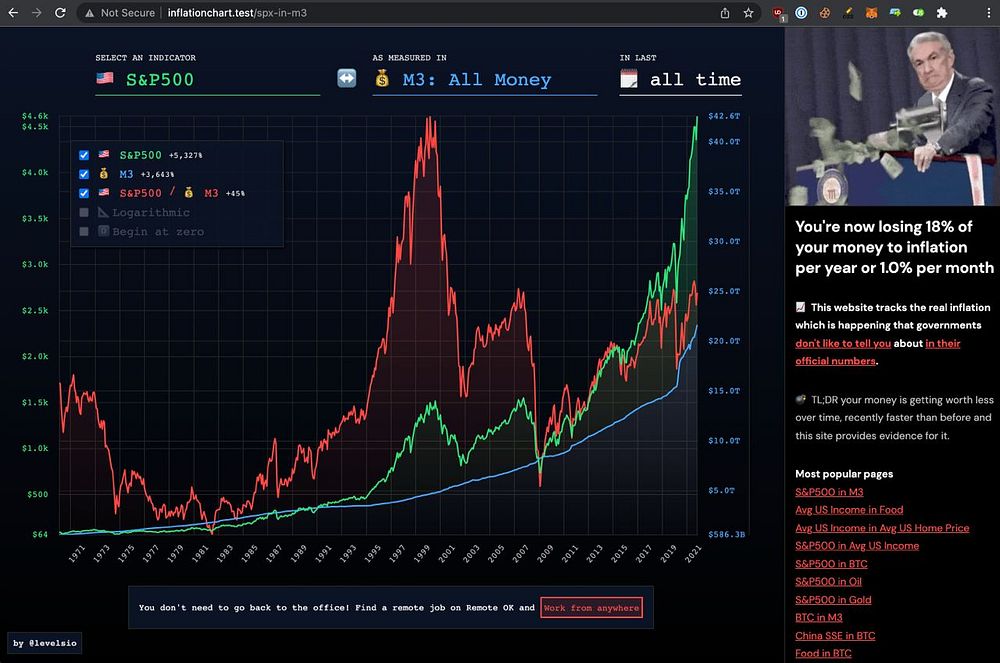
Task: Enable the Logarithmic checkbox
Action: click(x=84, y=212)
